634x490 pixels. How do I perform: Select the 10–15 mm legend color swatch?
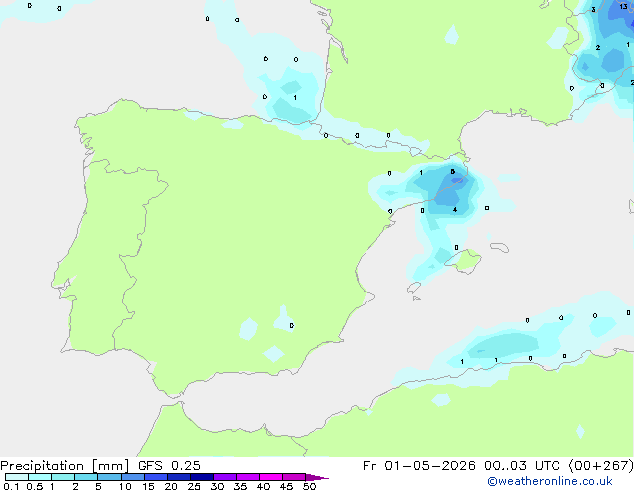tap(133, 477)
